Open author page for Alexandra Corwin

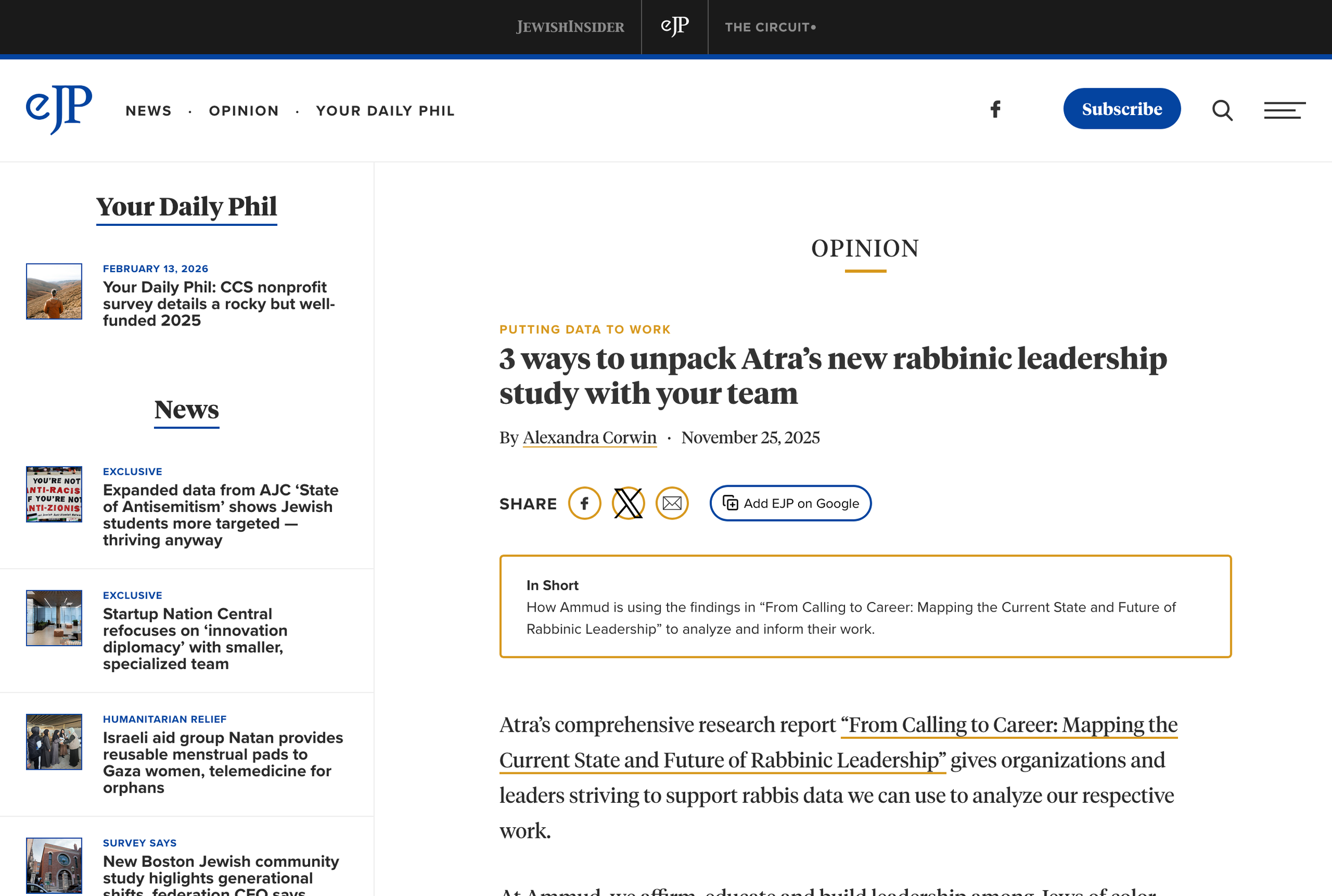pyautogui.click(x=589, y=437)
